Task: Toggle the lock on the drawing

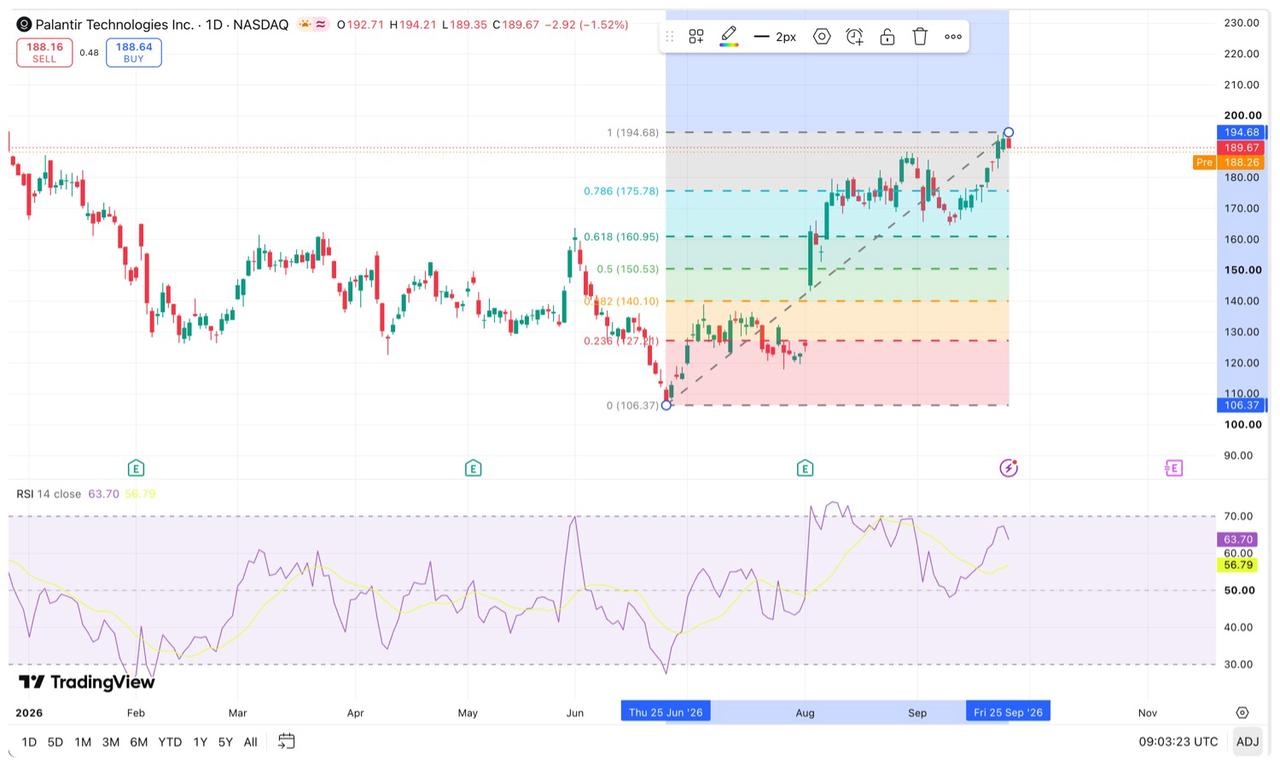Action: [x=887, y=36]
